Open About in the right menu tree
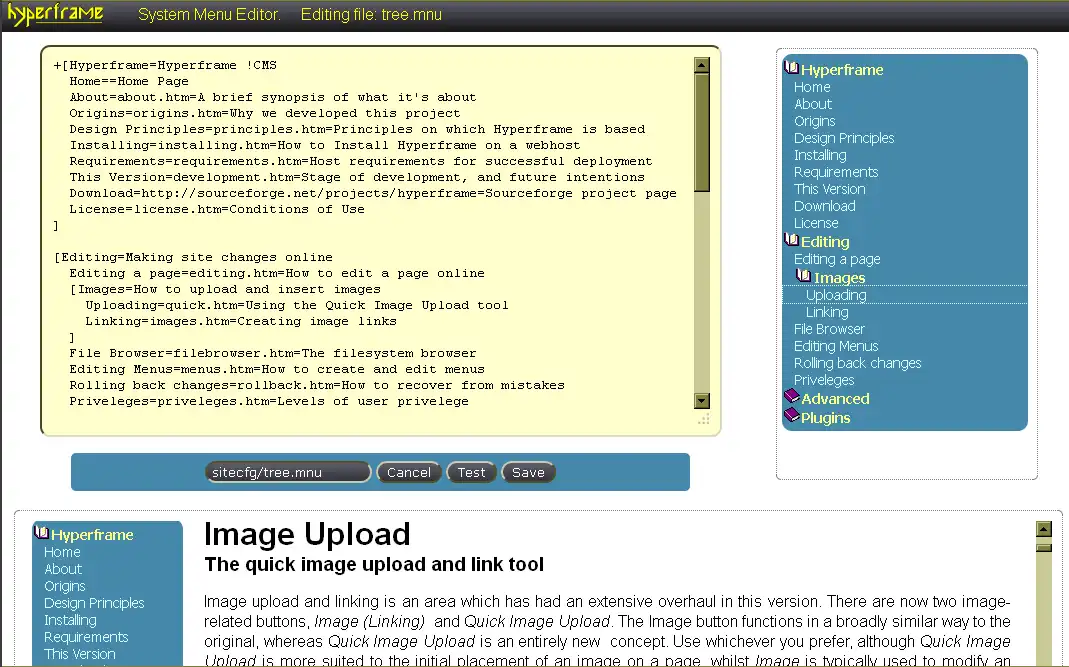Screen dimensions: 1069x667 [813, 104]
